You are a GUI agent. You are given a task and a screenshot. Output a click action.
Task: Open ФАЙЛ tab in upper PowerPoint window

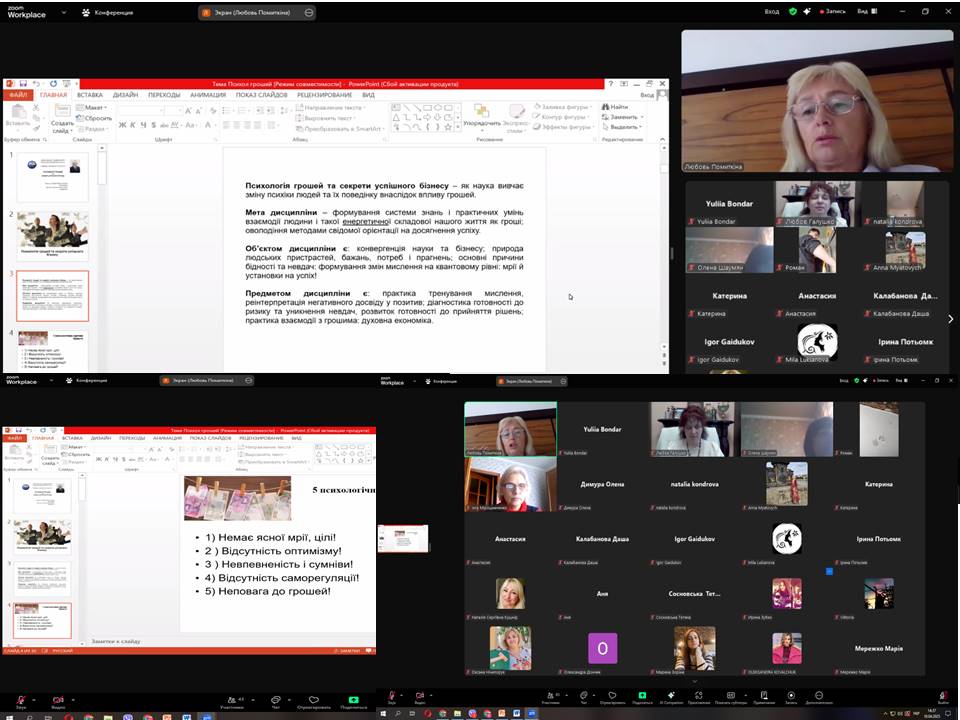[18, 95]
